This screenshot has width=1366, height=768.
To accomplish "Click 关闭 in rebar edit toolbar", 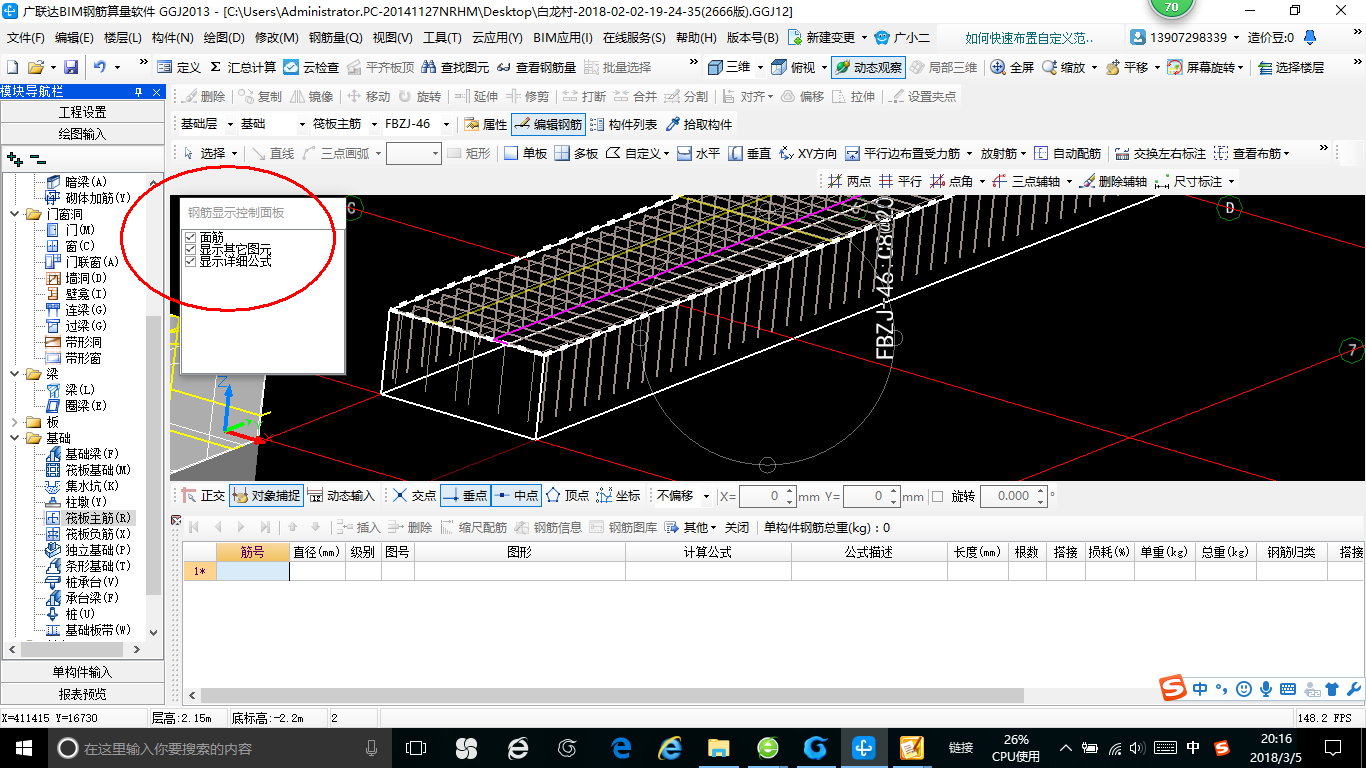I will point(737,527).
